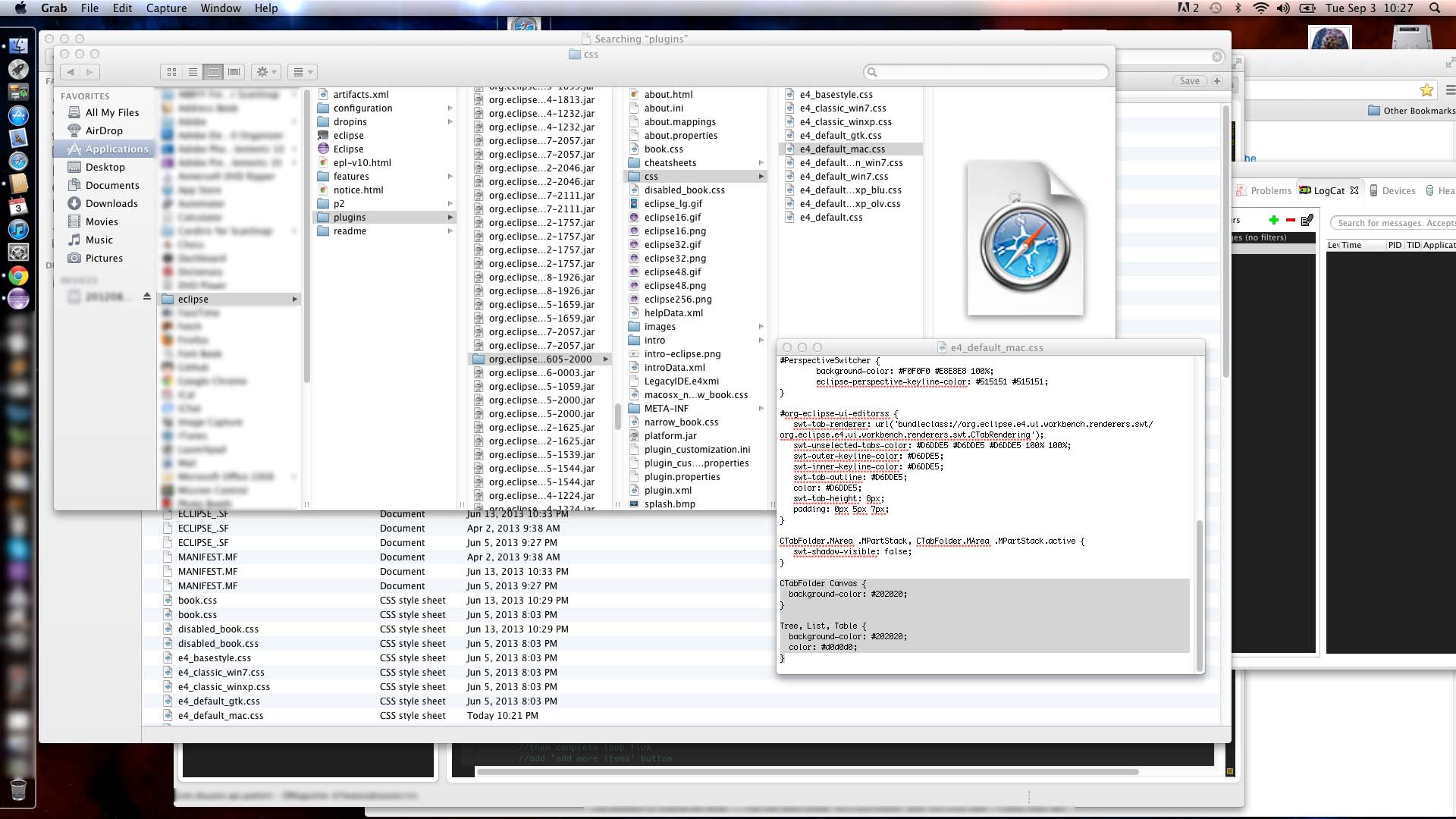This screenshot has width=1456, height=819.
Task: Open the File menu
Action: [x=89, y=8]
